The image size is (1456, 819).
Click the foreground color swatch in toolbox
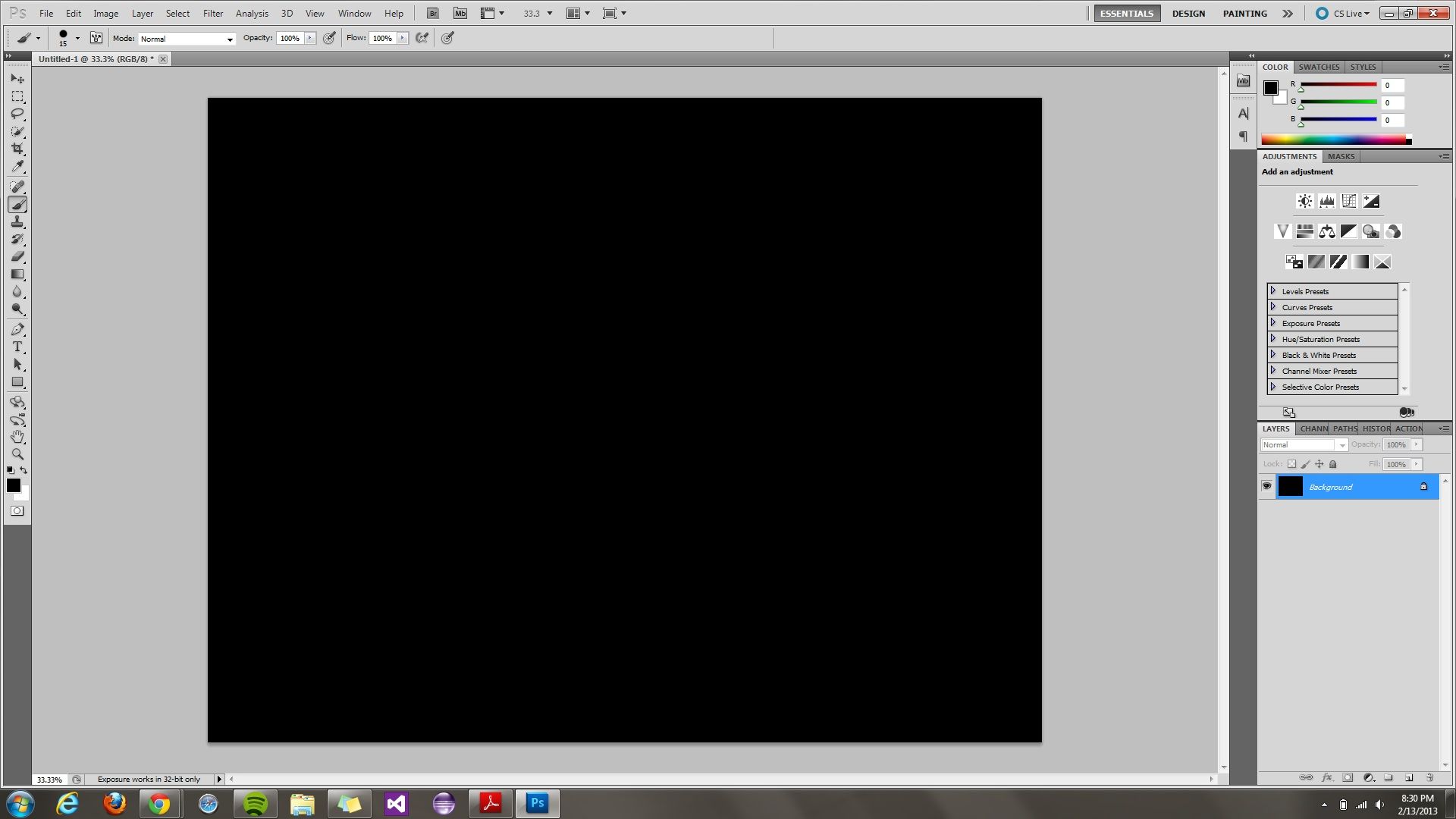pyautogui.click(x=14, y=485)
